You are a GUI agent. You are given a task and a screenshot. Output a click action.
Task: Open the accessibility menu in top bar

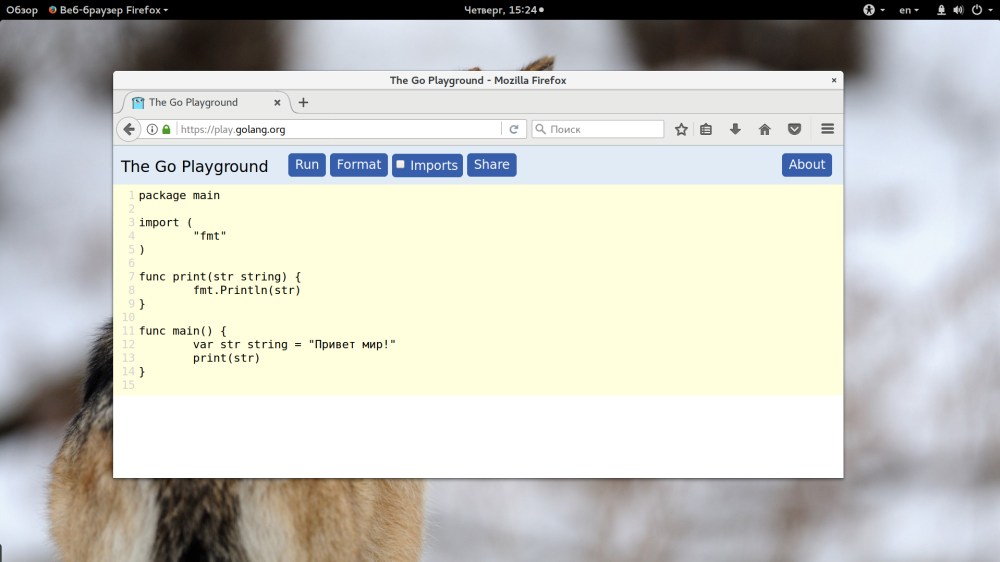(x=874, y=10)
